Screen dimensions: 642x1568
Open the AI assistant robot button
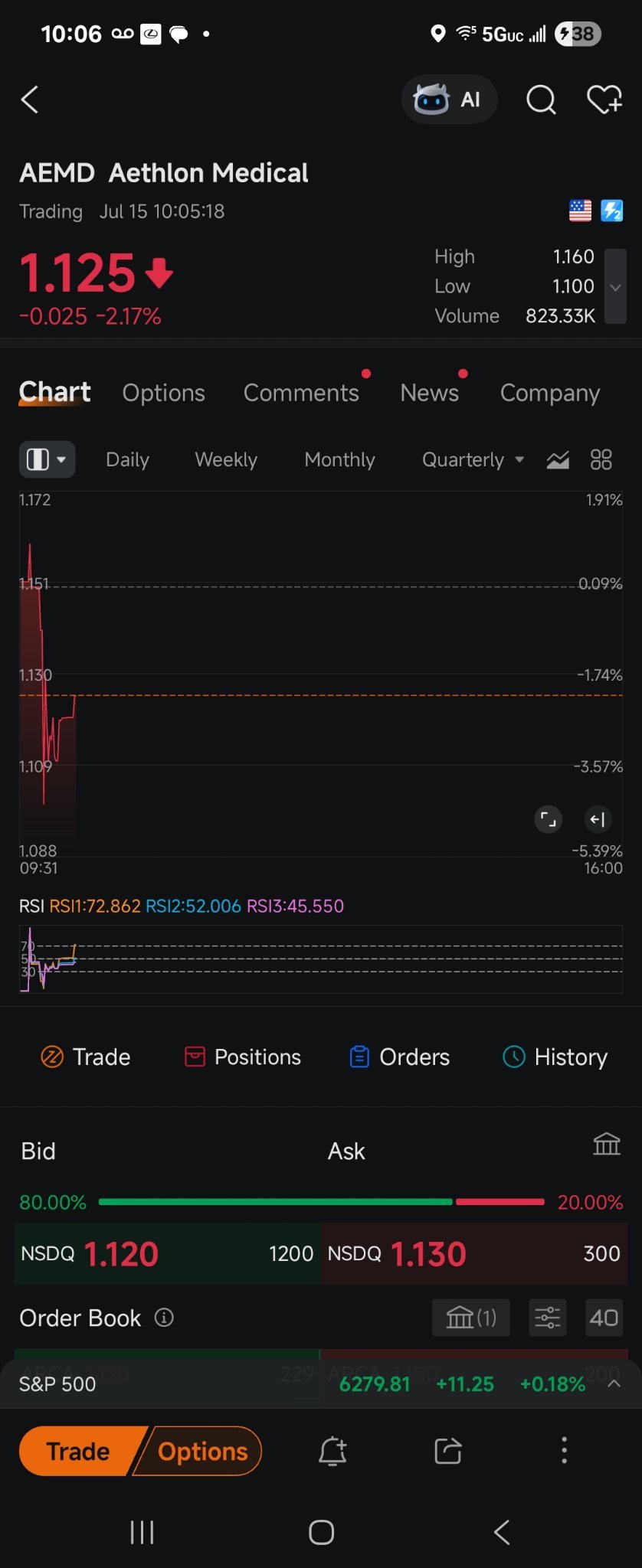[x=449, y=100]
